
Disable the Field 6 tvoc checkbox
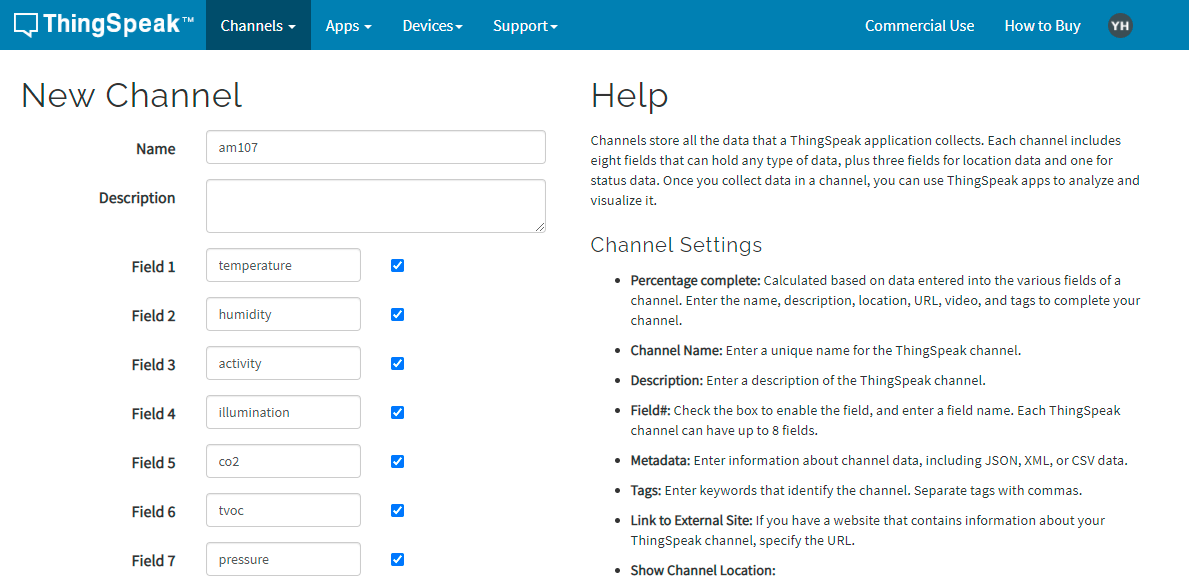point(397,510)
